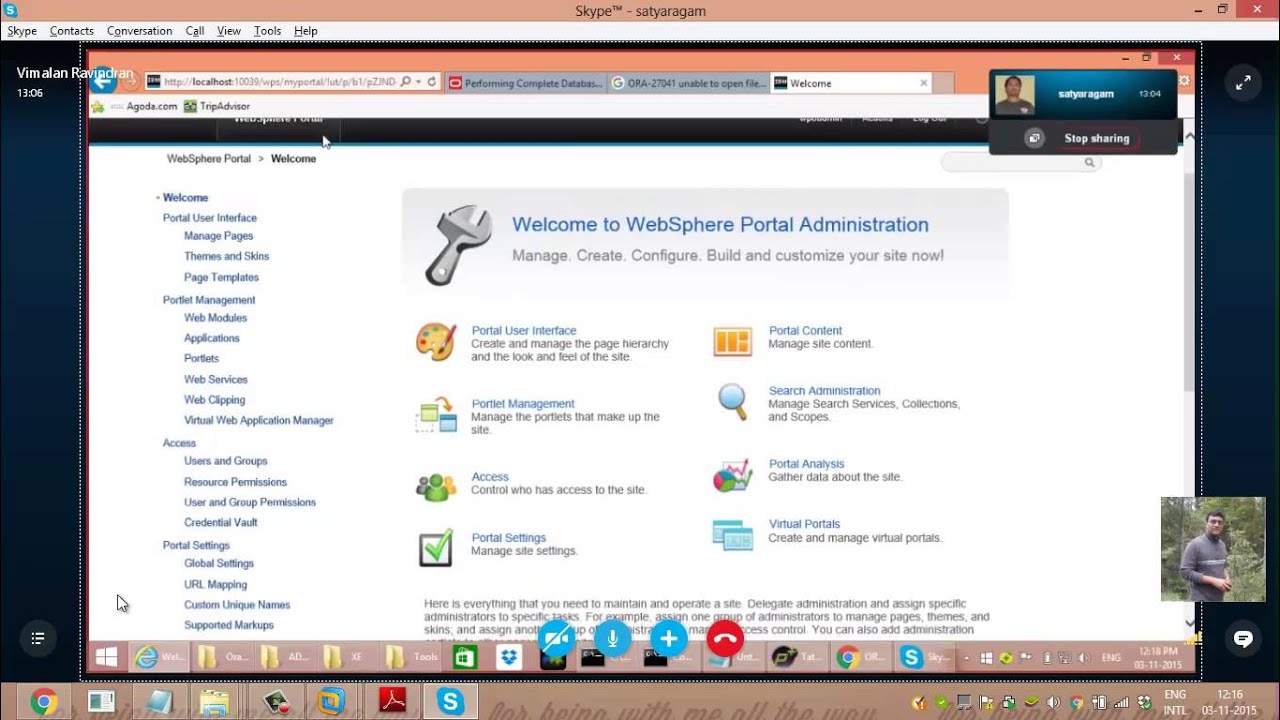Refresh the page with reload icon

click(x=432, y=82)
